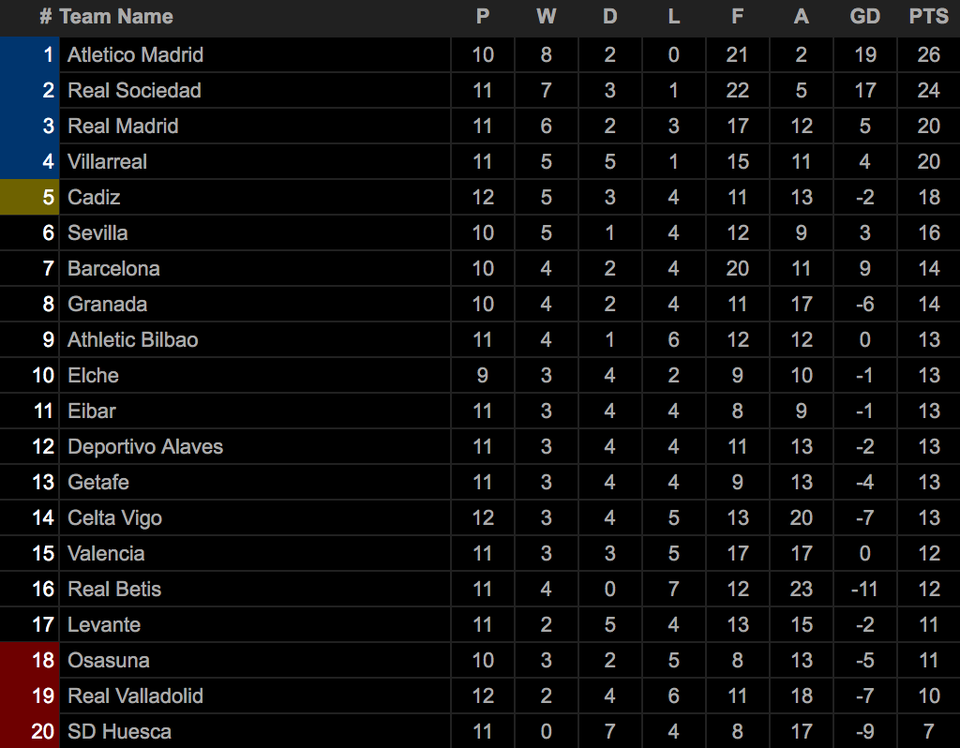Click the GD column header
Screen dimensions: 960x748
[x=864, y=17]
